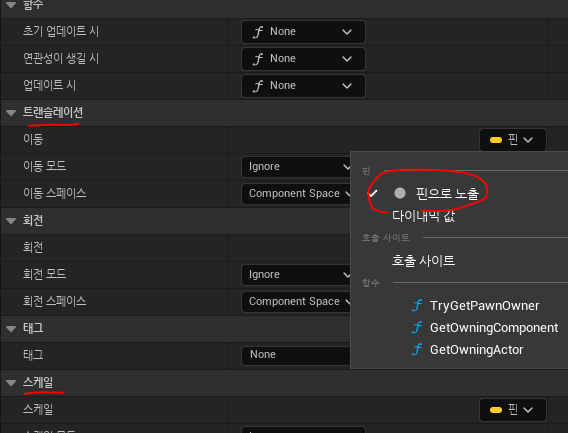
Task: Open the 연관성이 생길 시 function dropdown
Action: tap(303, 59)
